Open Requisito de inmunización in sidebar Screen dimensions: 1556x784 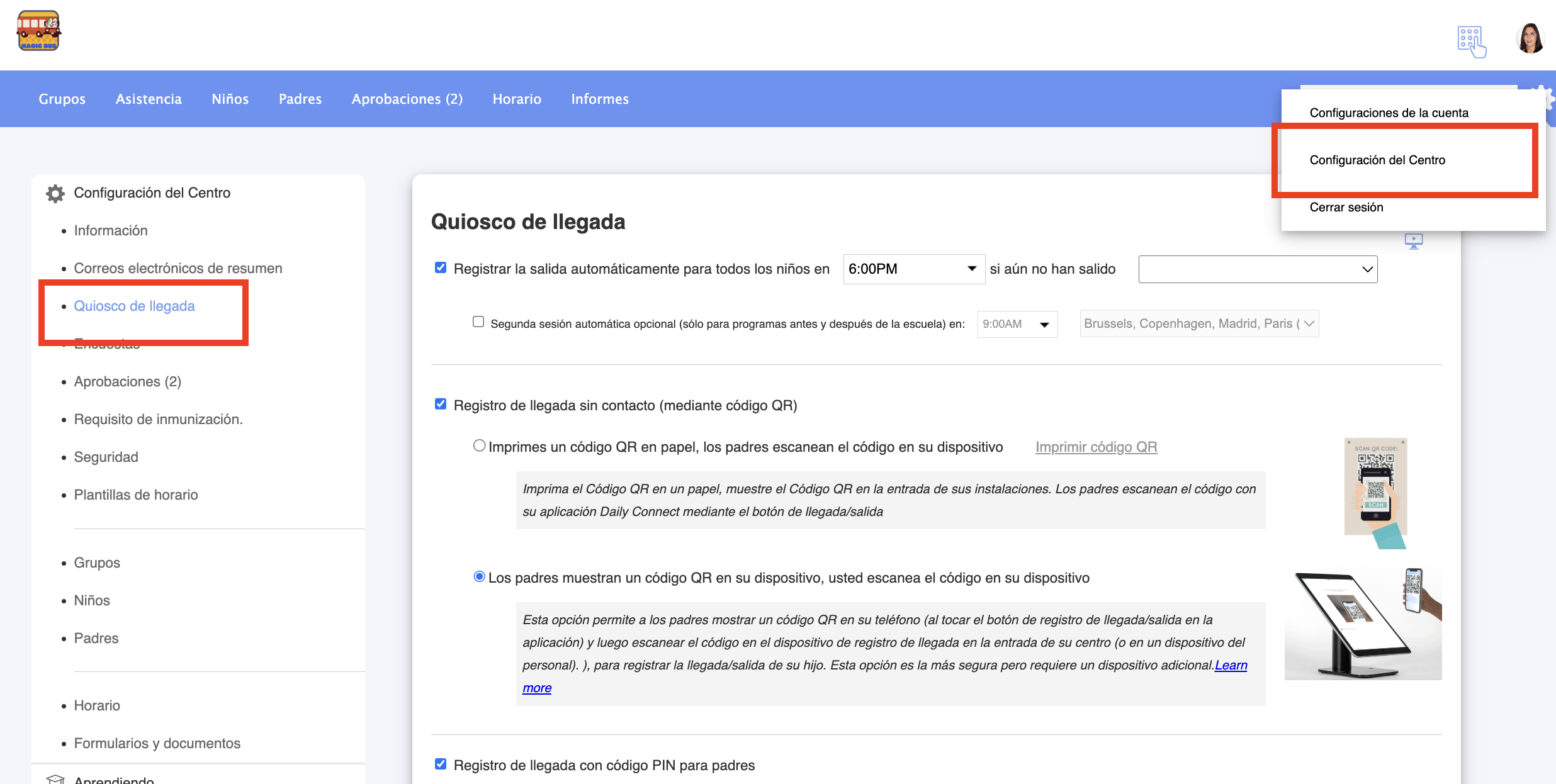point(158,420)
